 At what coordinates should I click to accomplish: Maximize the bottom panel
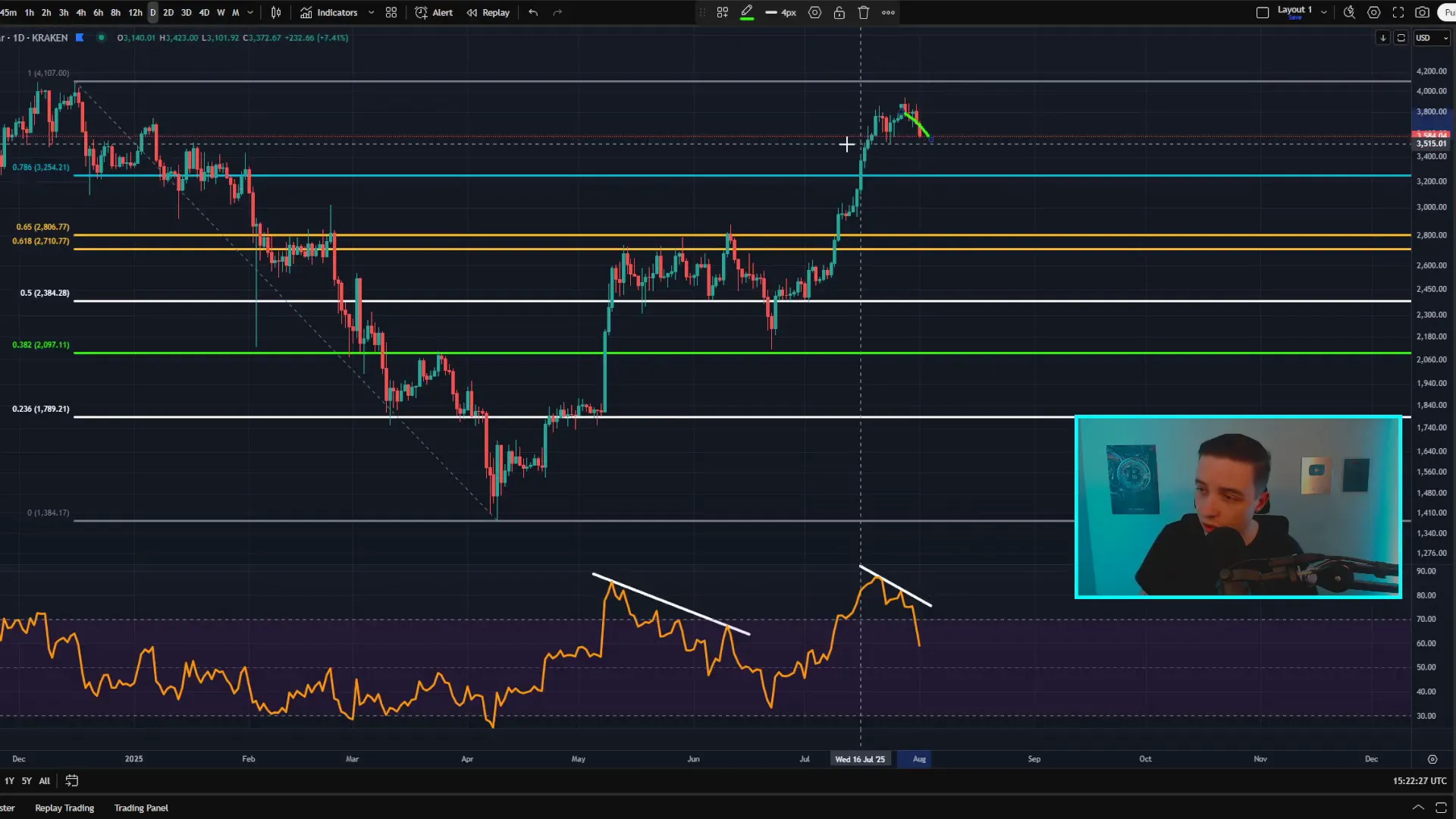pos(1442,808)
